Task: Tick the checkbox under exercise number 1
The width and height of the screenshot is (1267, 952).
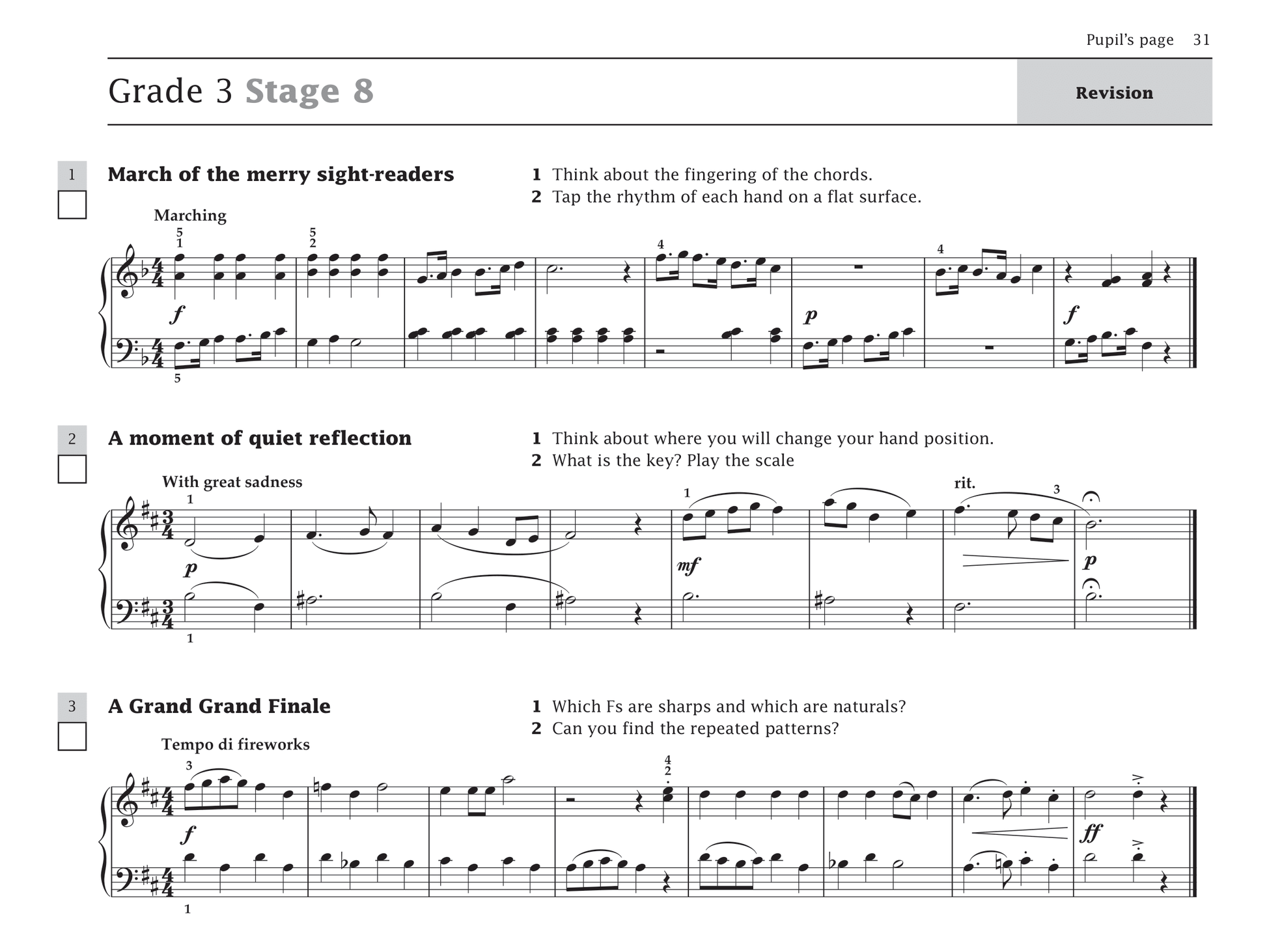Action: (72, 204)
